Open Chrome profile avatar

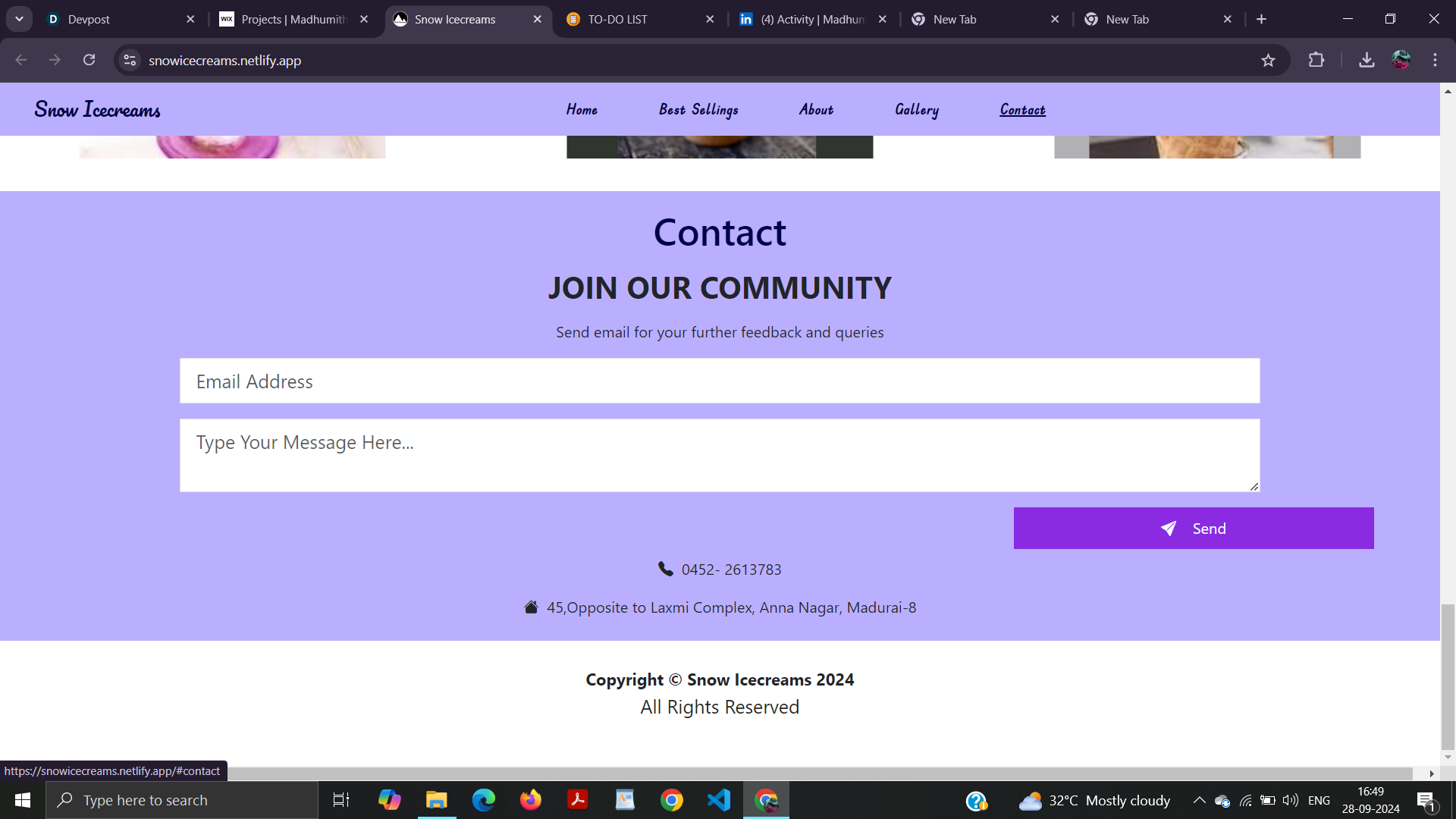1401,60
